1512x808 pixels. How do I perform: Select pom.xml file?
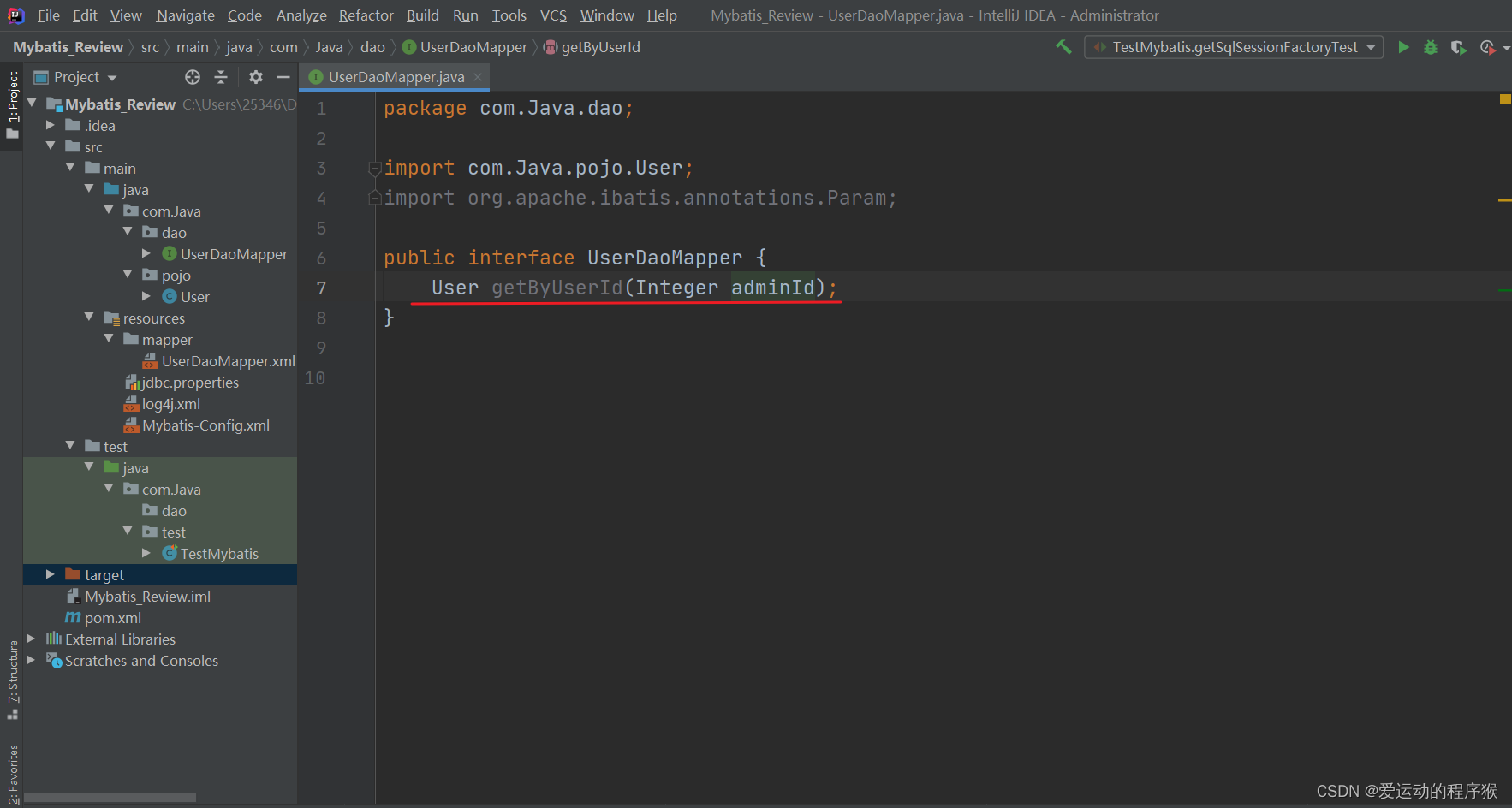[104, 618]
